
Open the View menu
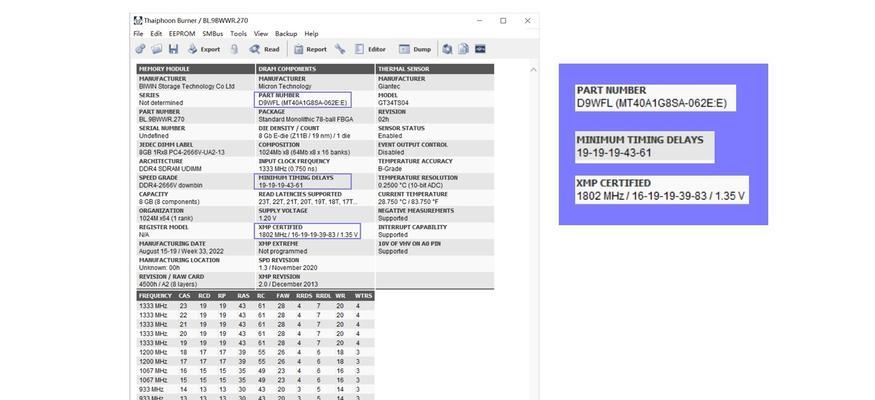261,34
